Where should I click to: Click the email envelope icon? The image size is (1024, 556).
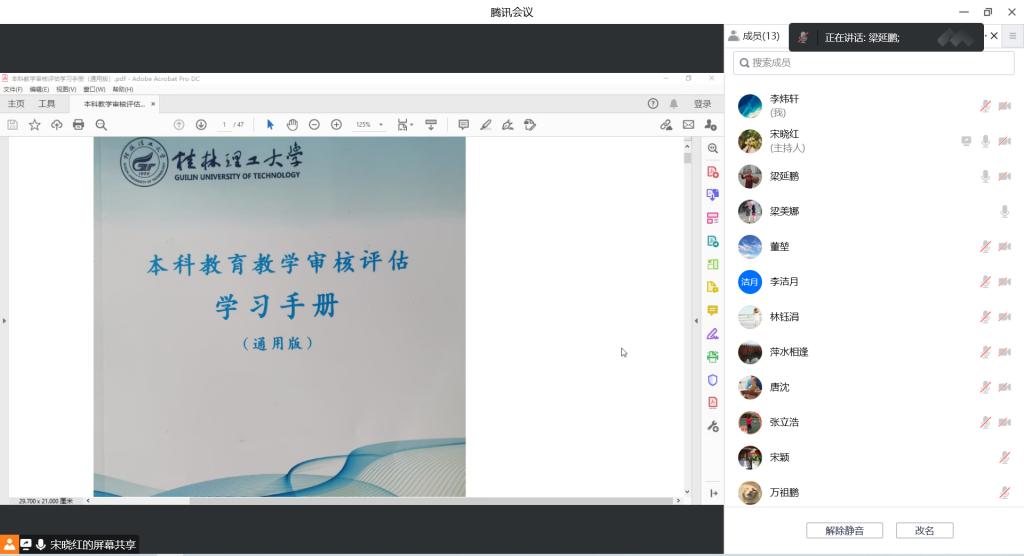click(x=688, y=125)
